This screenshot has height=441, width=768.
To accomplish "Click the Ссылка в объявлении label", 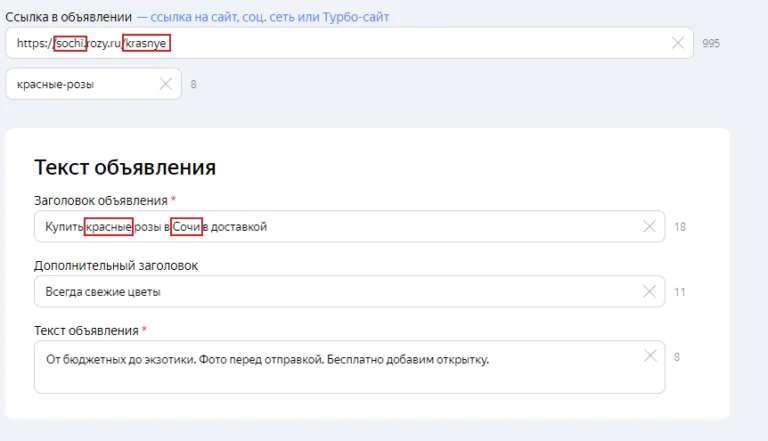I will (69, 17).
